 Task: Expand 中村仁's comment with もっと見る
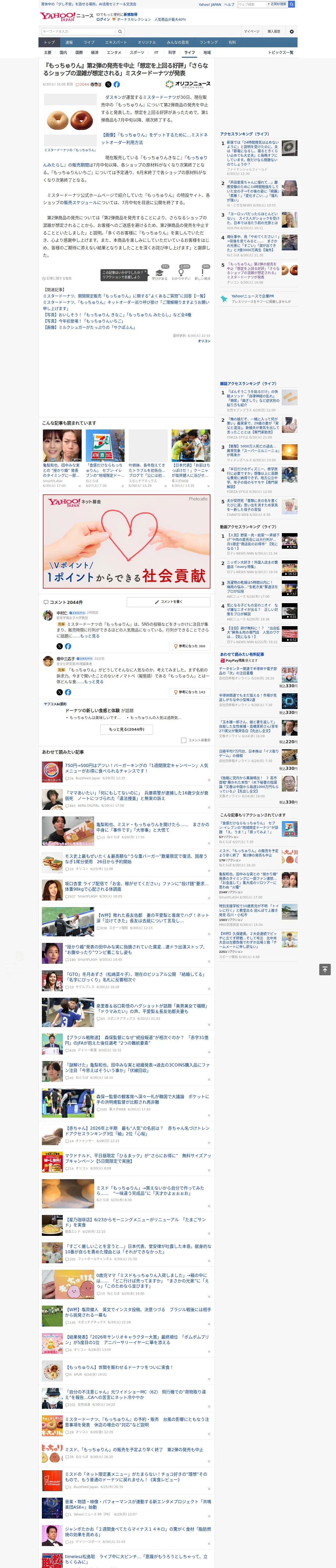coord(90,636)
